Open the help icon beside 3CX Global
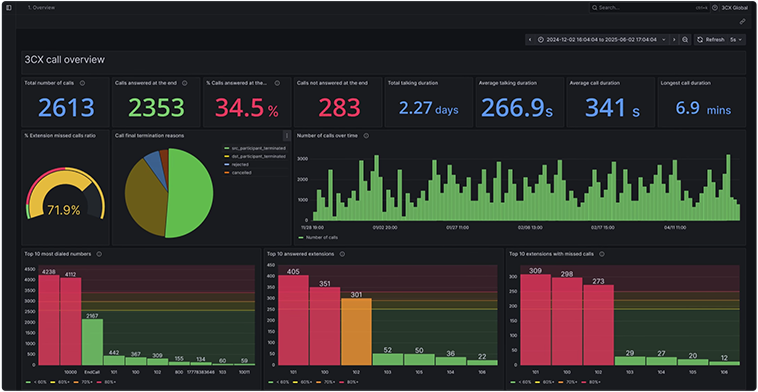 pyautogui.click(x=715, y=8)
